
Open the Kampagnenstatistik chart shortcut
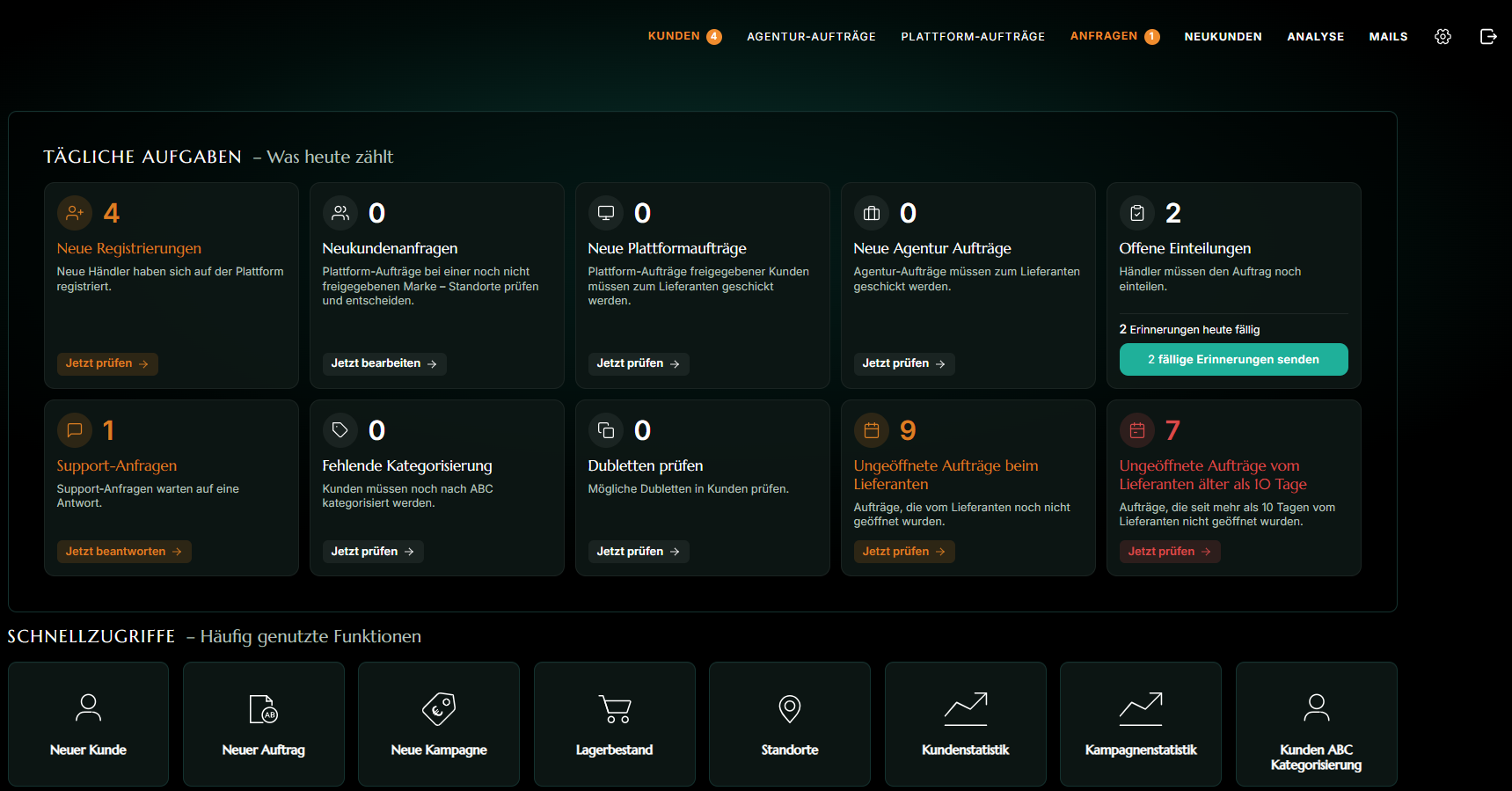[1141, 724]
